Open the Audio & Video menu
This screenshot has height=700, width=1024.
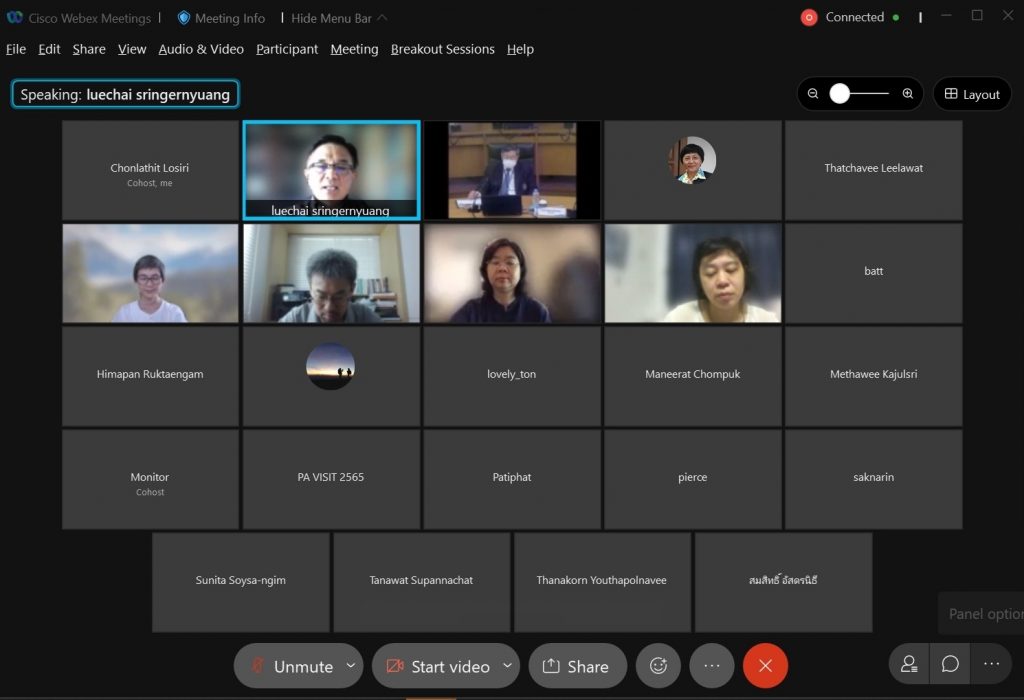tap(201, 49)
